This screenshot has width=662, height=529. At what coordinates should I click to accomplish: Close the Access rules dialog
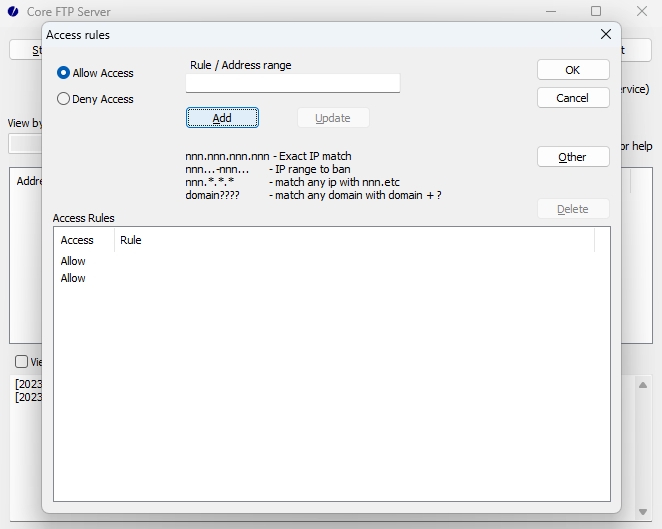pyautogui.click(x=605, y=34)
